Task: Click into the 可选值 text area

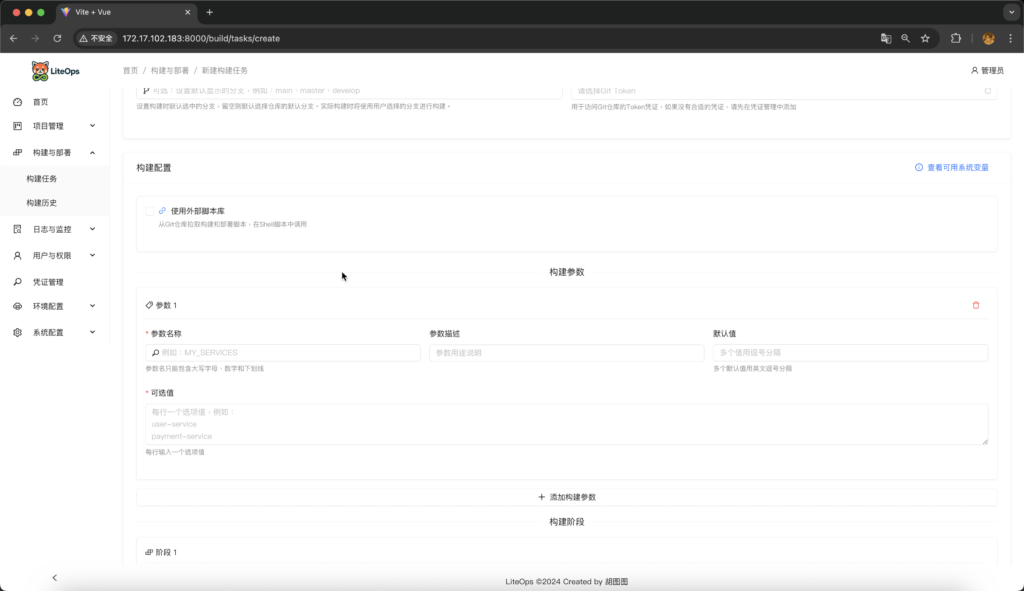Action: point(566,424)
